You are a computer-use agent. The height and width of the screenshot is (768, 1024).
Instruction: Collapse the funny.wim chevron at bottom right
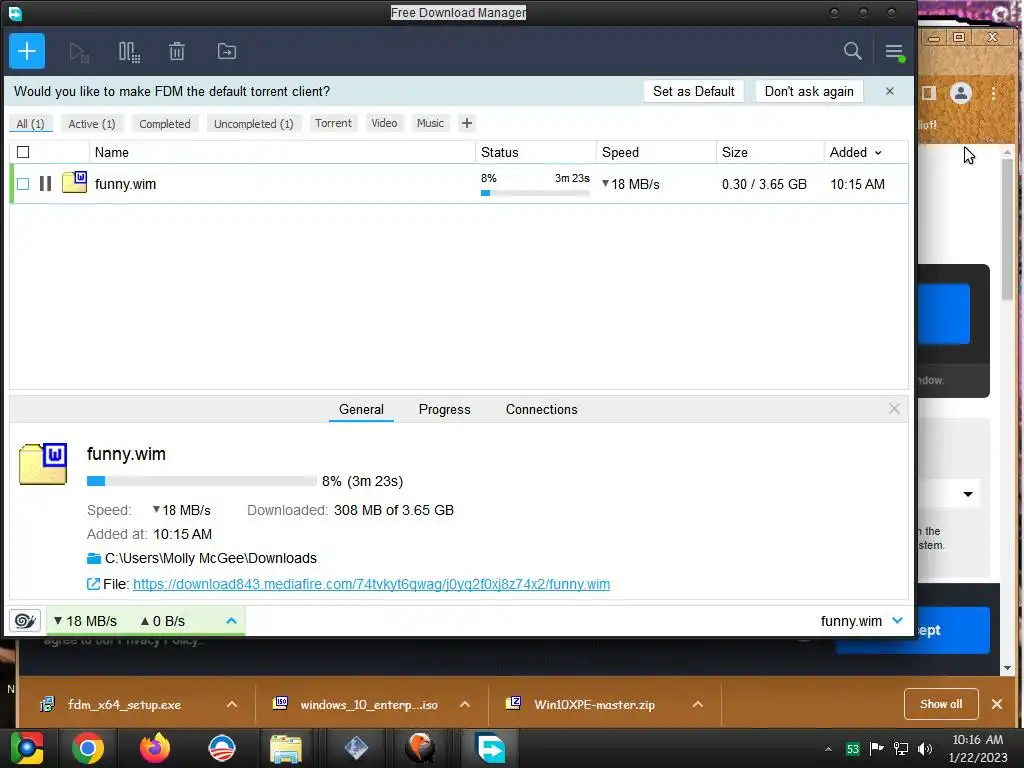pos(897,620)
